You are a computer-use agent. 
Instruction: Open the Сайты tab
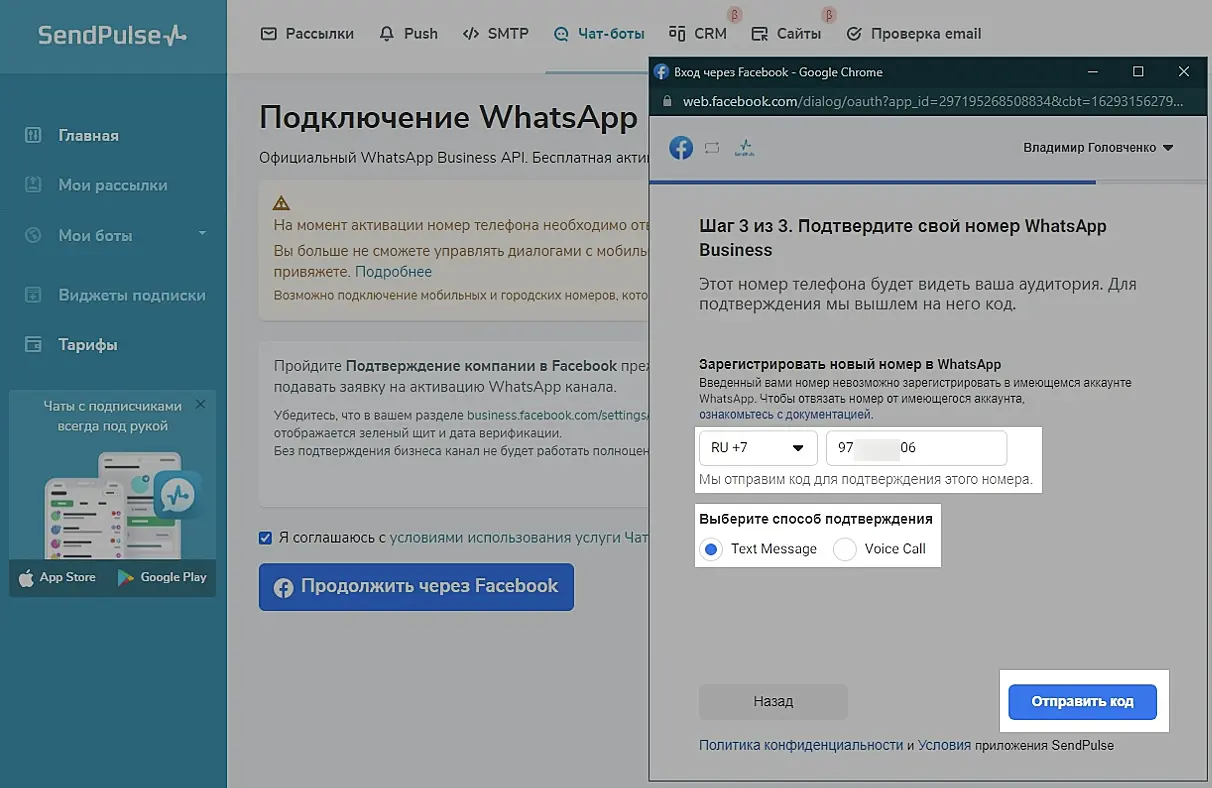(x=787, y=33)
